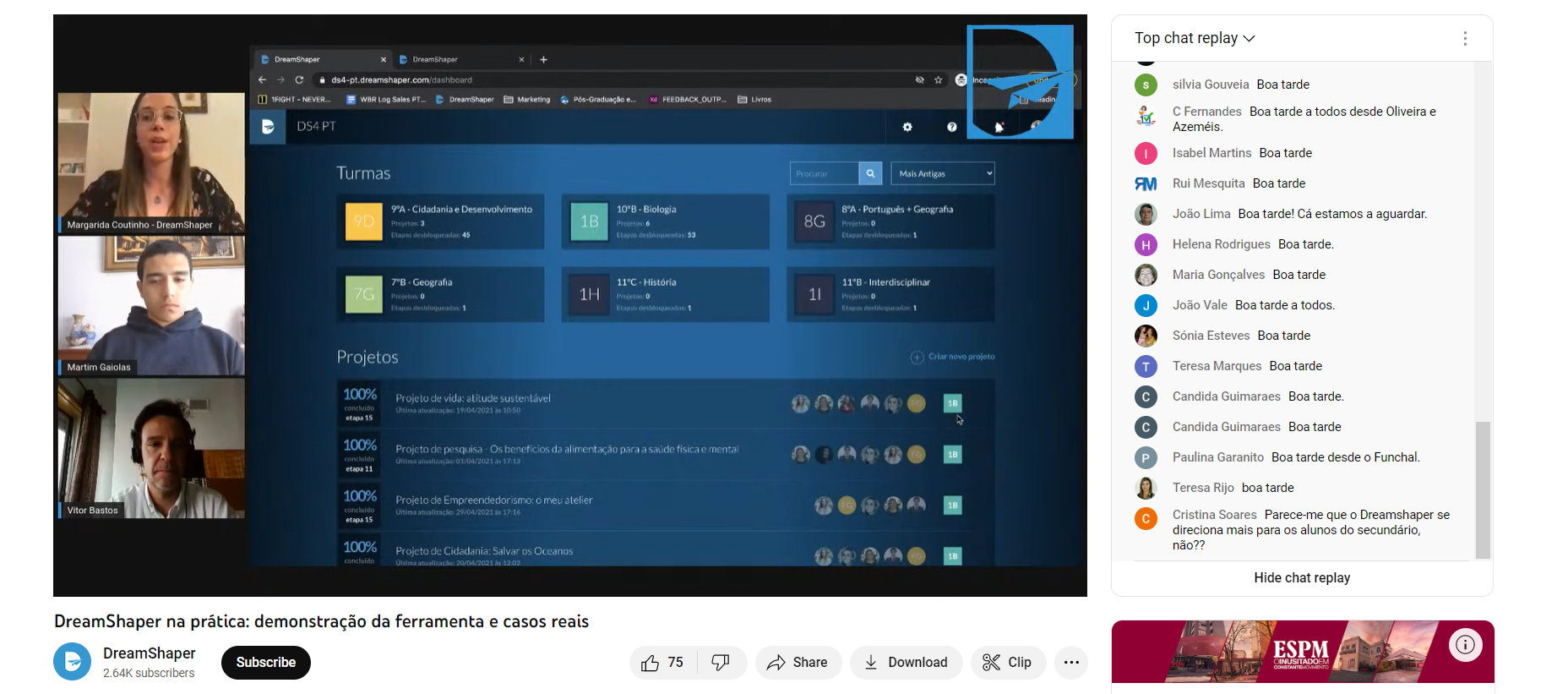Expand the Top chat replay dropdown
Screen dimensions: 1568x694
click(1195, 38)
